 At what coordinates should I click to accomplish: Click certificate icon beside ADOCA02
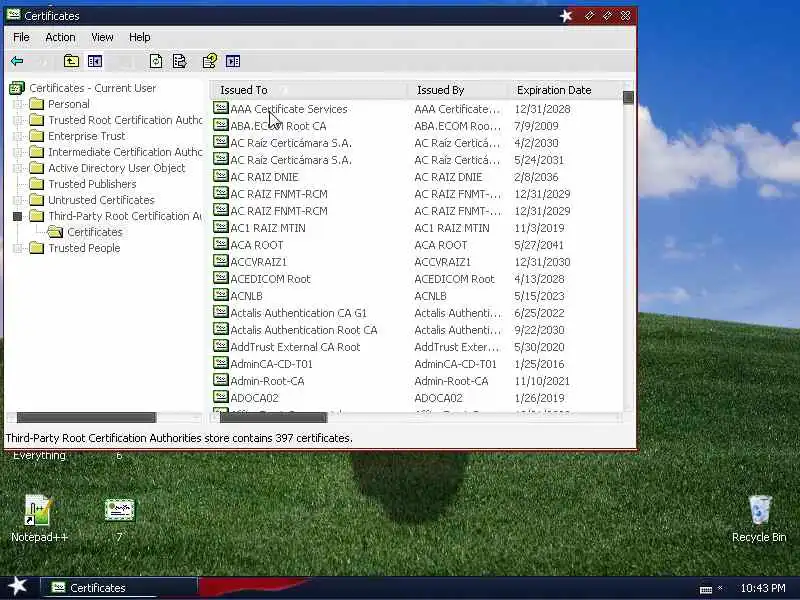point(220,397)
